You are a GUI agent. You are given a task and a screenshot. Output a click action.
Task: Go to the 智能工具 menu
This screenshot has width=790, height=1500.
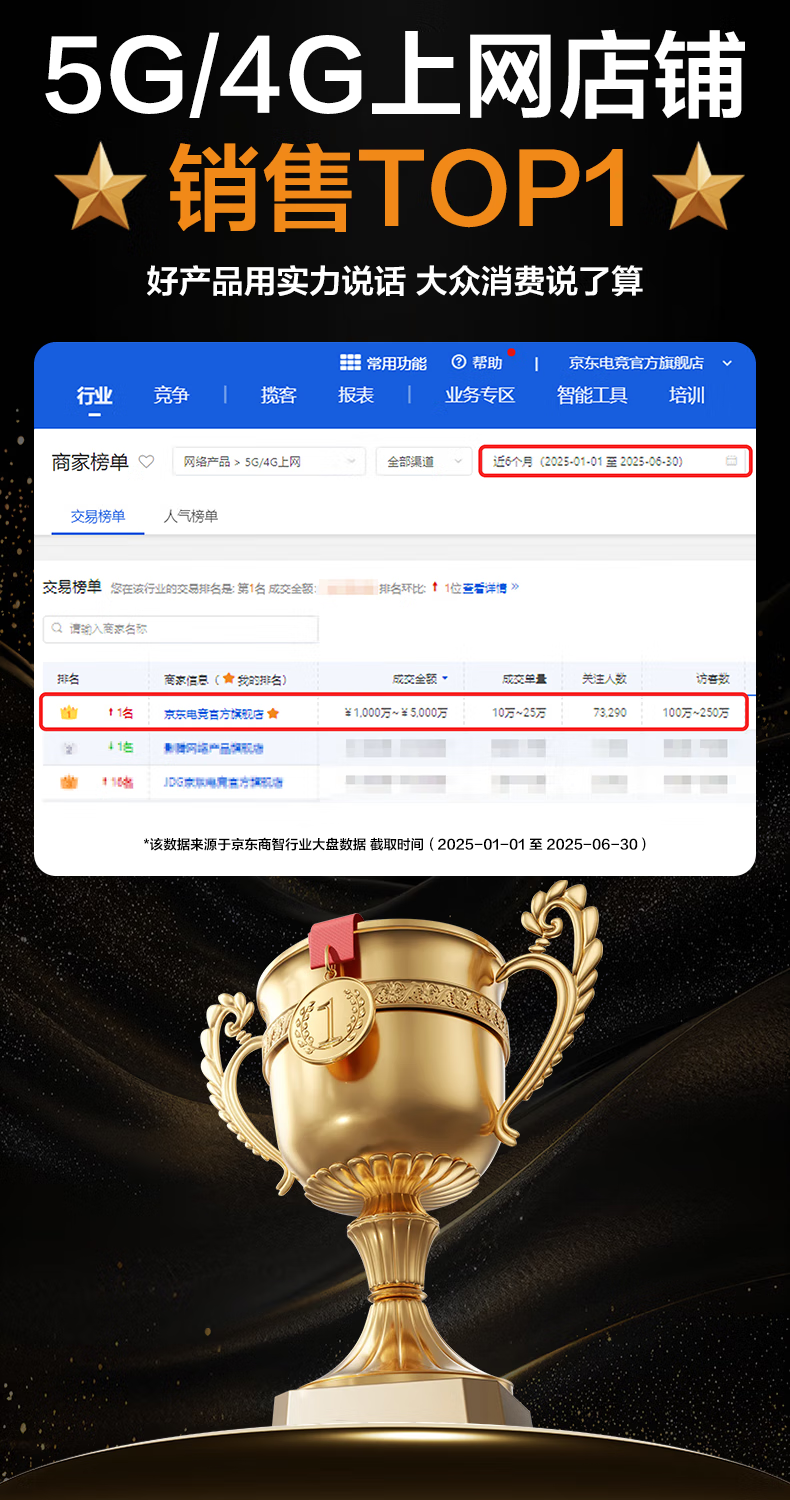coord(592,395)
